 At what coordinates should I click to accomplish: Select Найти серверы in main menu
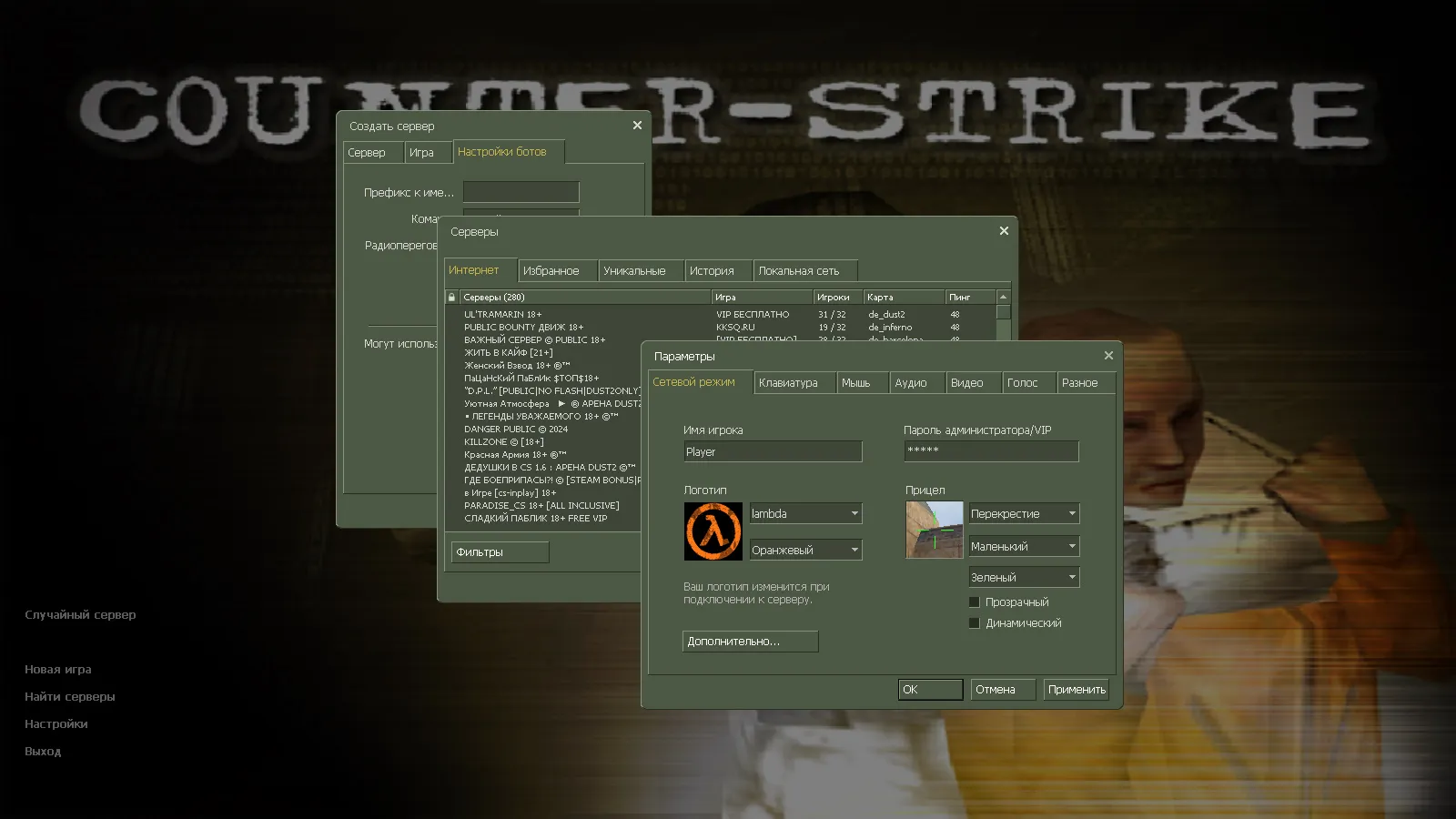(70, 697)
